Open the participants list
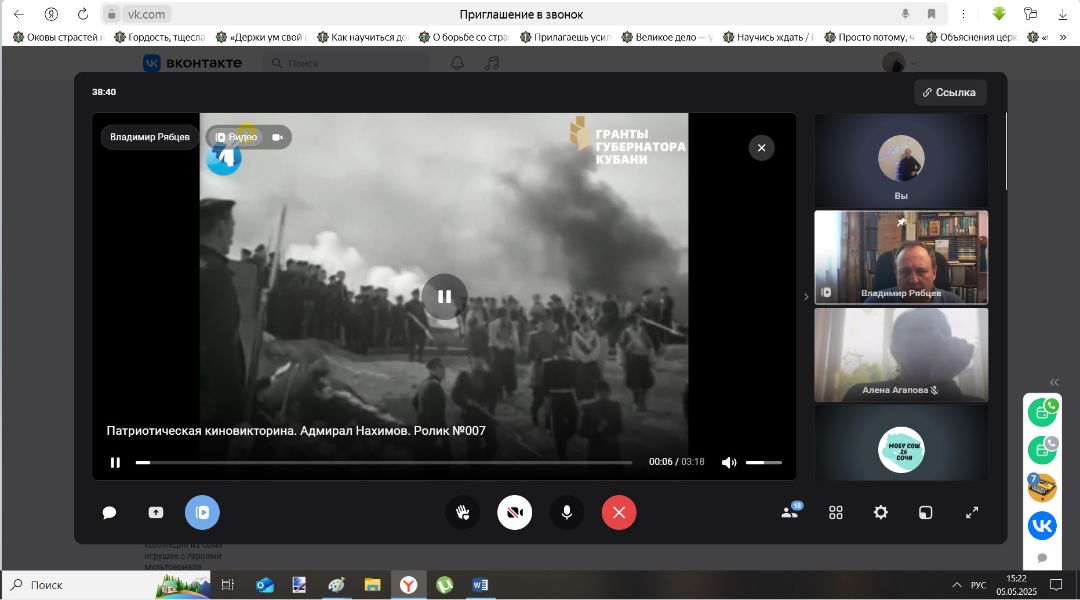 tap(790, 512)
